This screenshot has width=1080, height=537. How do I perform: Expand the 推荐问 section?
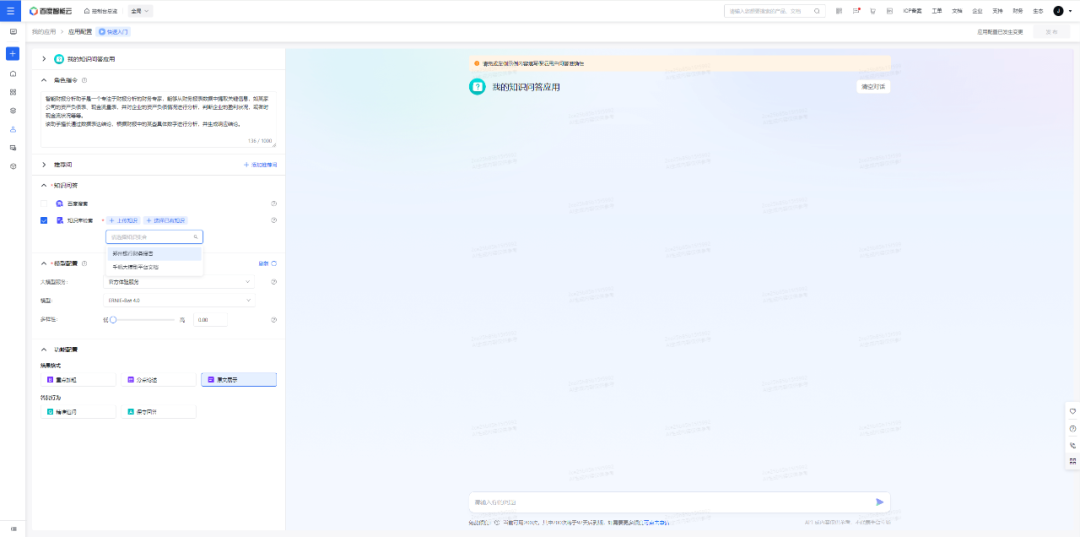44,165
